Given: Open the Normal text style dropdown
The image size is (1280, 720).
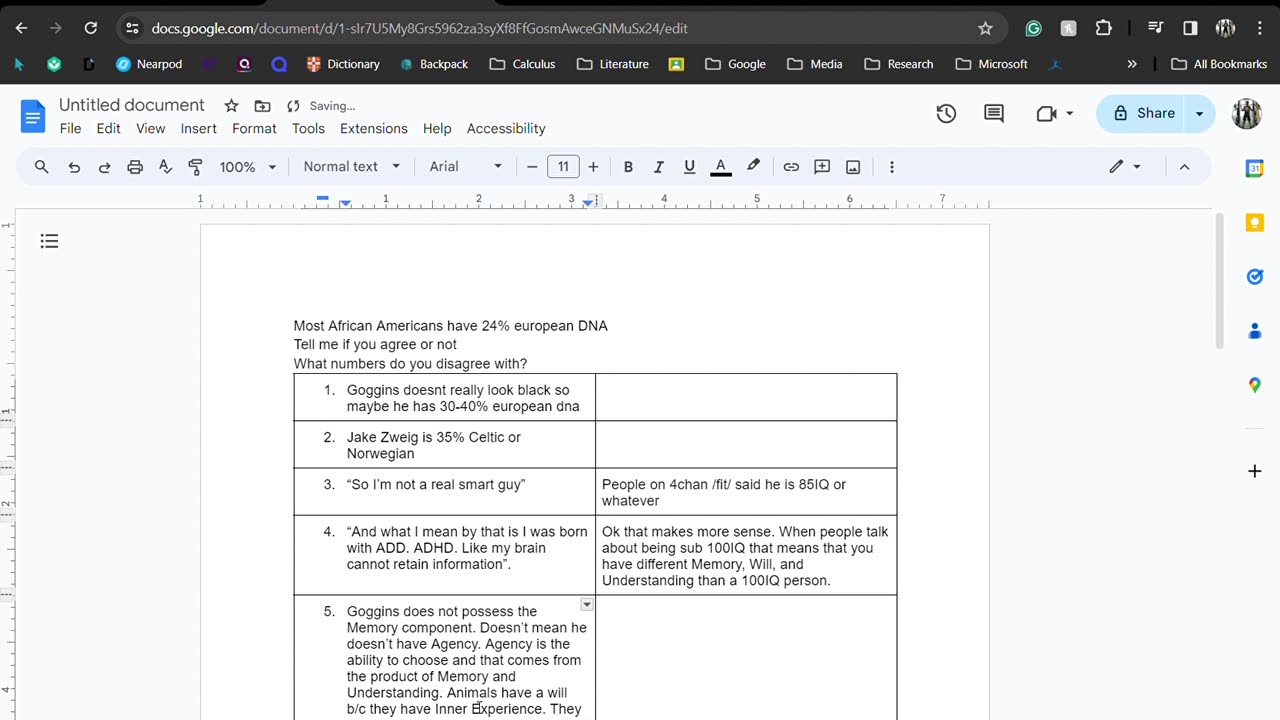Looking at the screenshot, I should point(352,167).
